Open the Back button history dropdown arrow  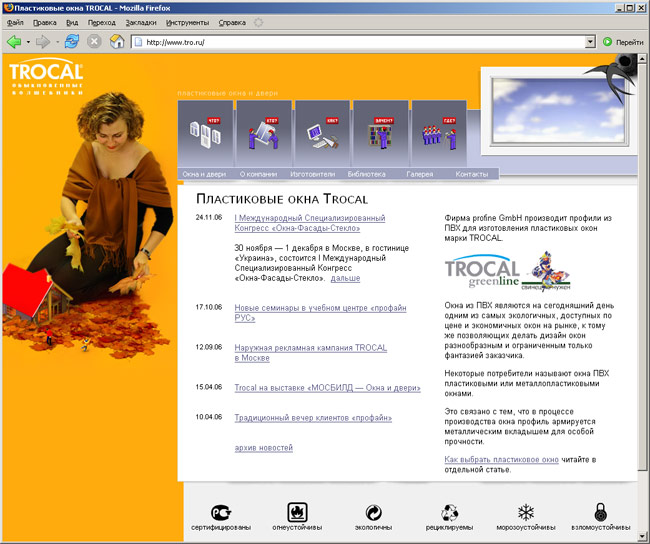[28, 42]
